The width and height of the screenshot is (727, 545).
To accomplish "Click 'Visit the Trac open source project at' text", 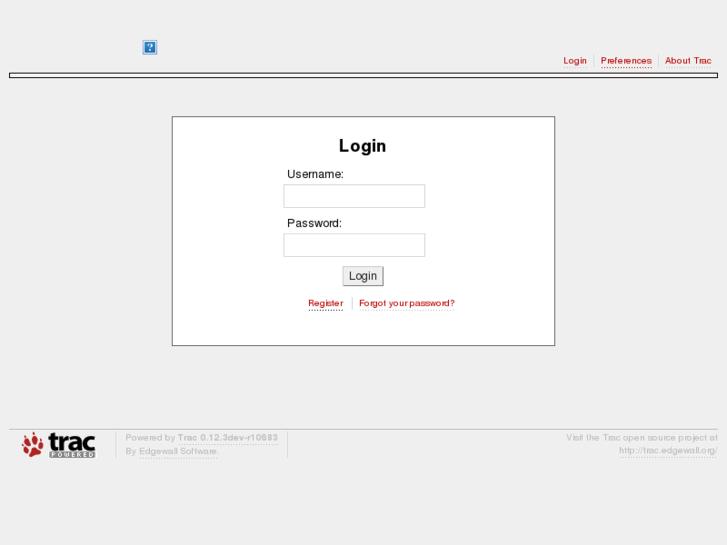I will pyautogui.click(x=642, y=438).
